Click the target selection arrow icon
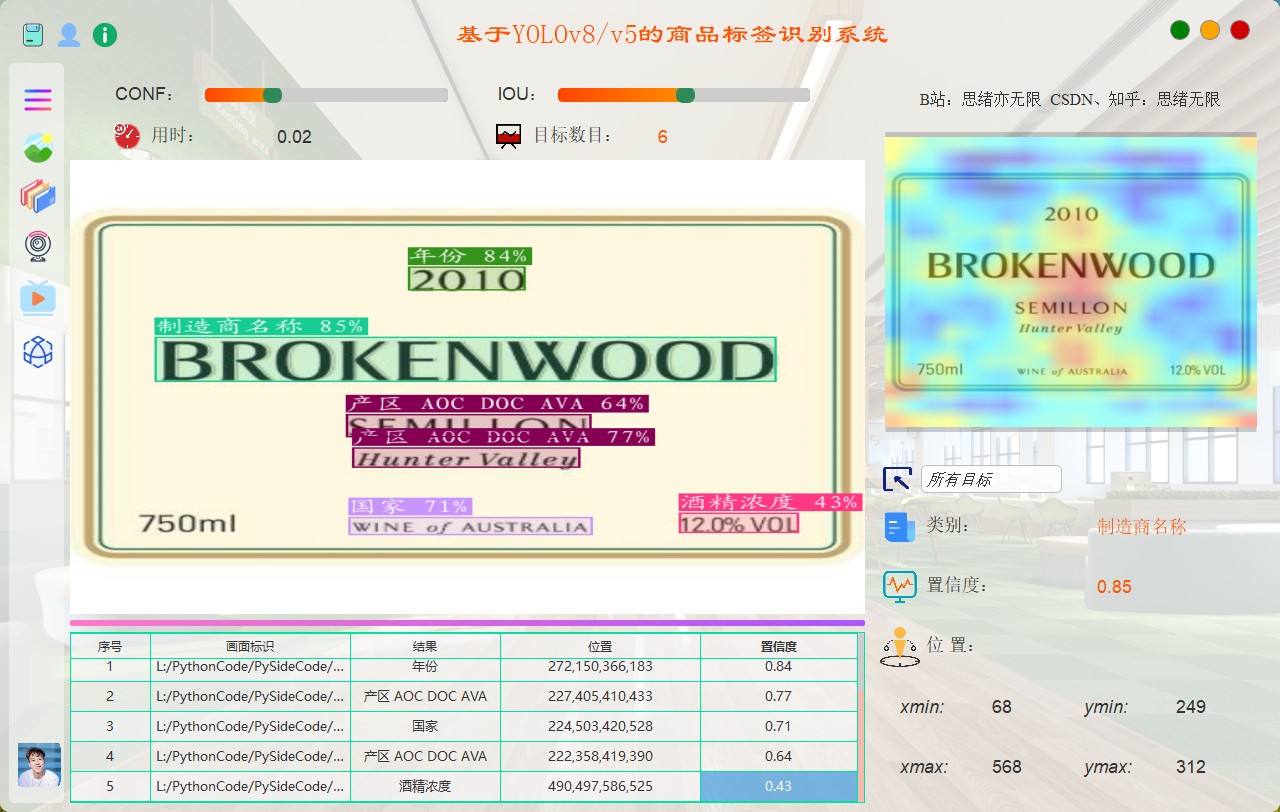The image size is (1280, 812). [897, 479]
